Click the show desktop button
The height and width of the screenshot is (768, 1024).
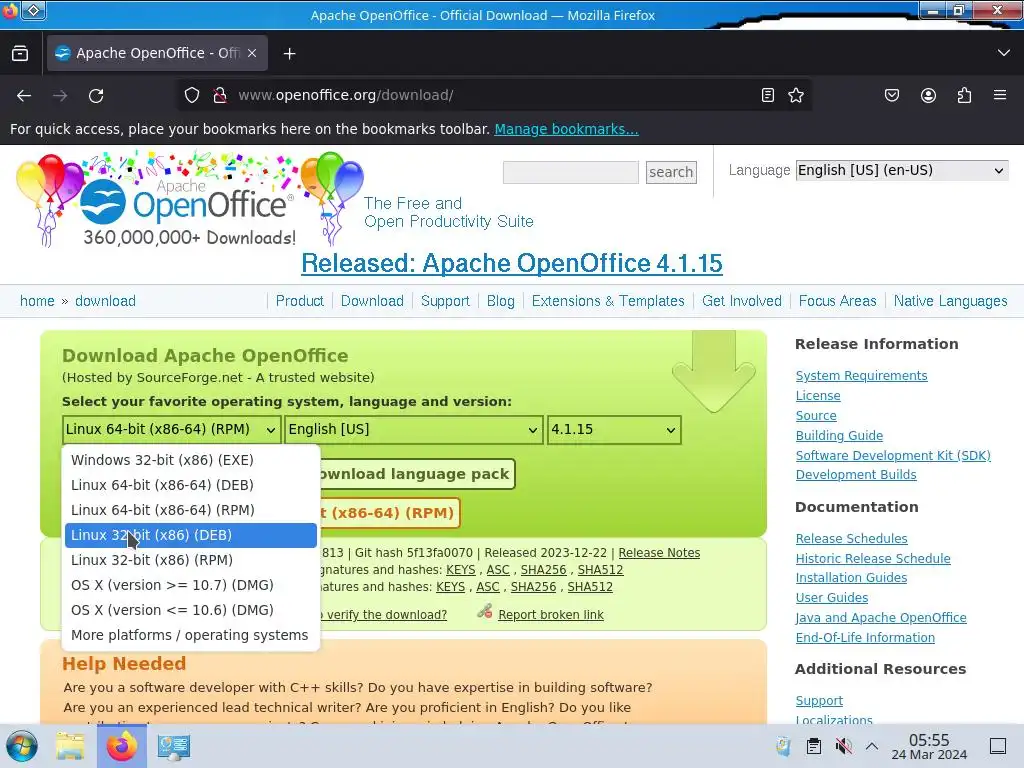[998, 746]
